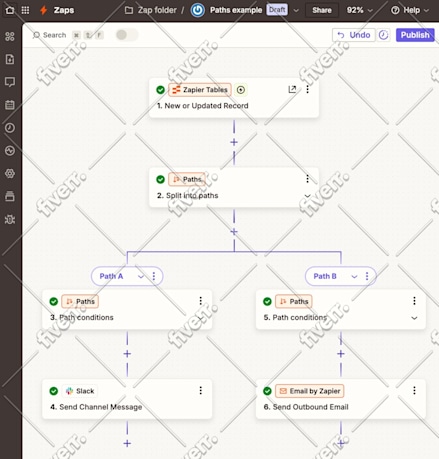Viewport: 439px width, 459px height.
Task: Open the apps grid menu
Action: 25,10
